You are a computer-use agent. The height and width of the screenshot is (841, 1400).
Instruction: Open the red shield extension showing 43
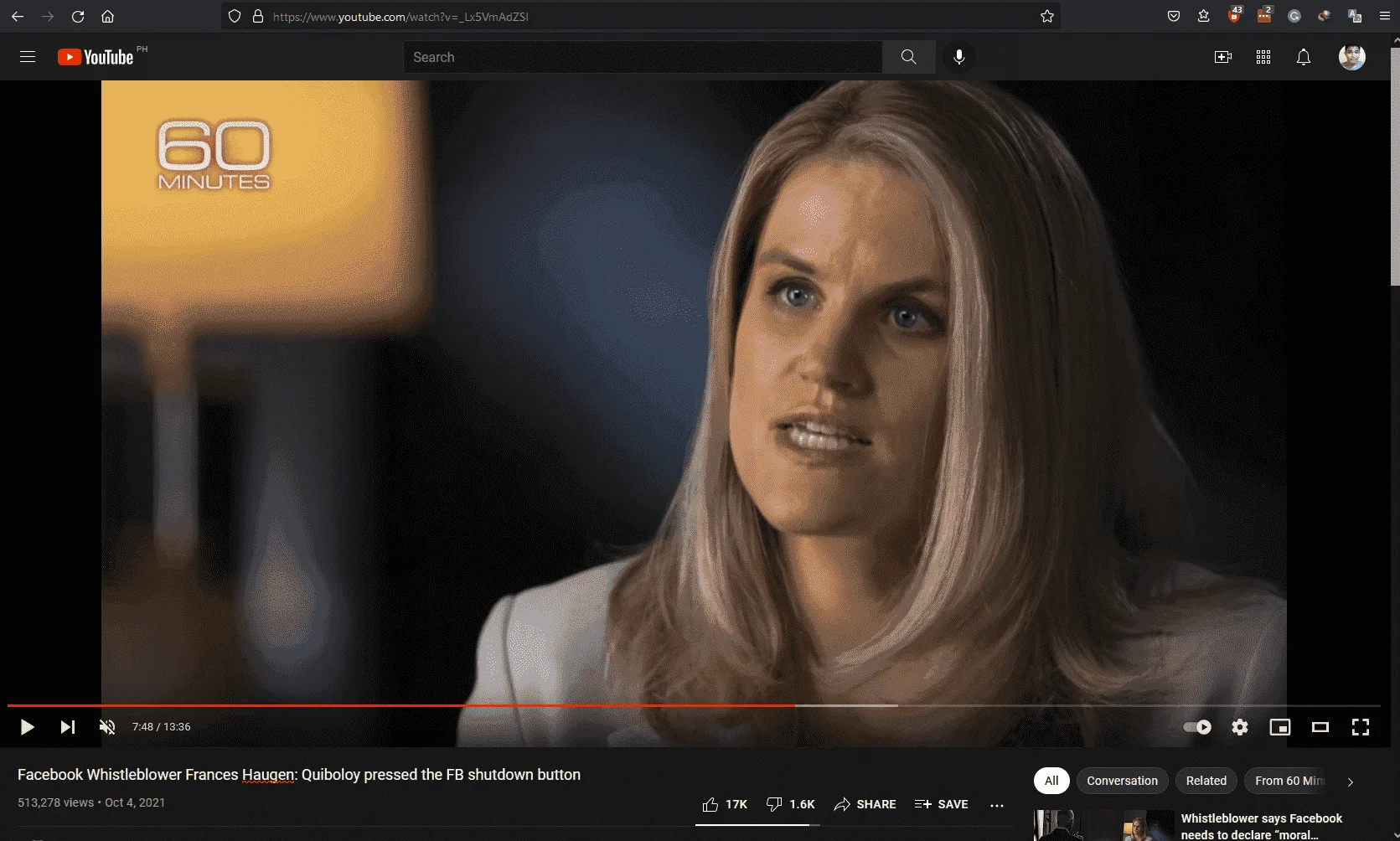(1234, 15)
